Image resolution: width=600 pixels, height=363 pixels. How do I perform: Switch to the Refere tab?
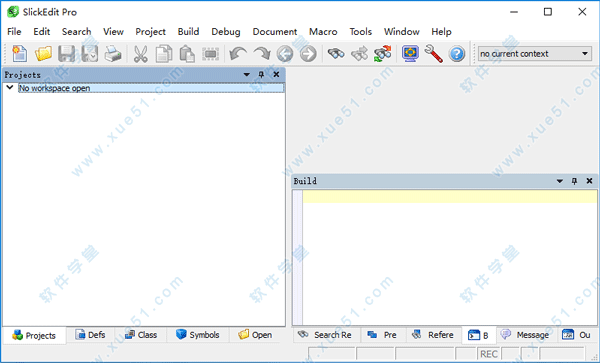tap(433, 335)
